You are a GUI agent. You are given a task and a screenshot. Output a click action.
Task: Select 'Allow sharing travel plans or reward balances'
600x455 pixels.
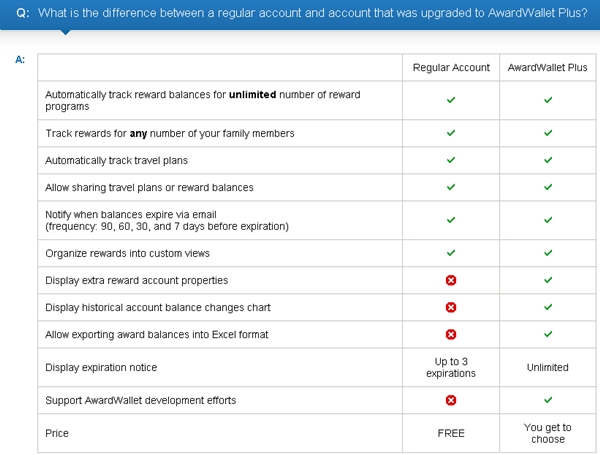pos(149,188)
